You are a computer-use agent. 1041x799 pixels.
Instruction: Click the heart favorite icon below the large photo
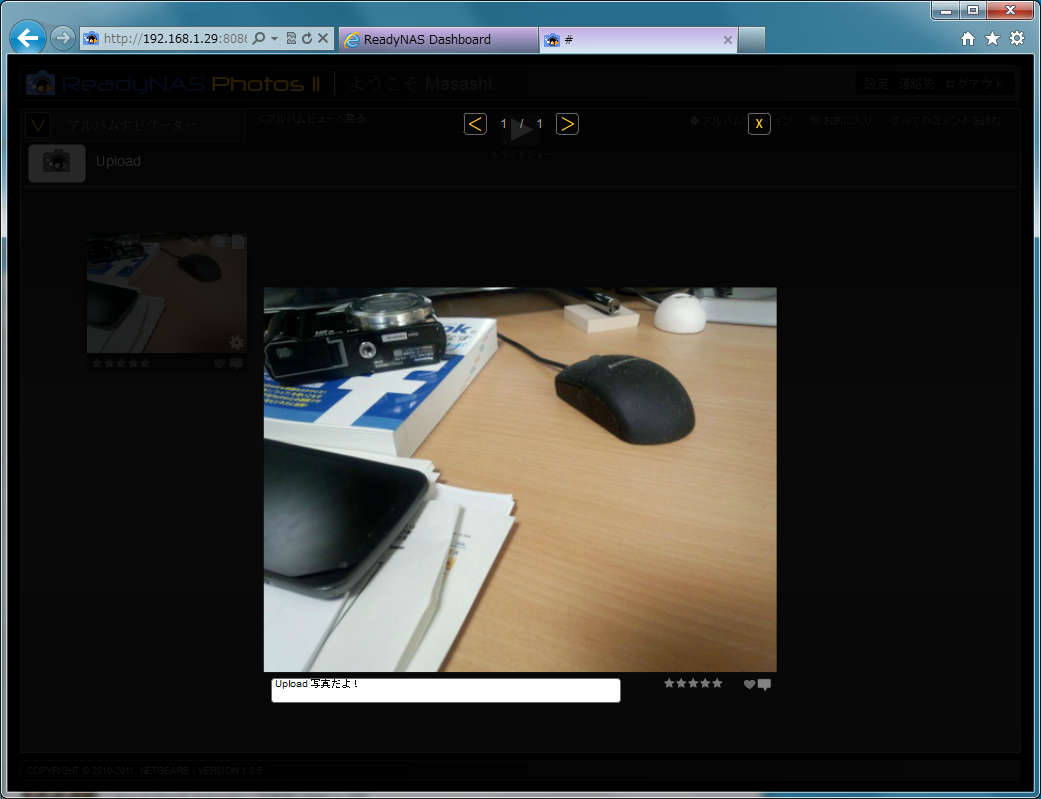(x=749, y=685)
